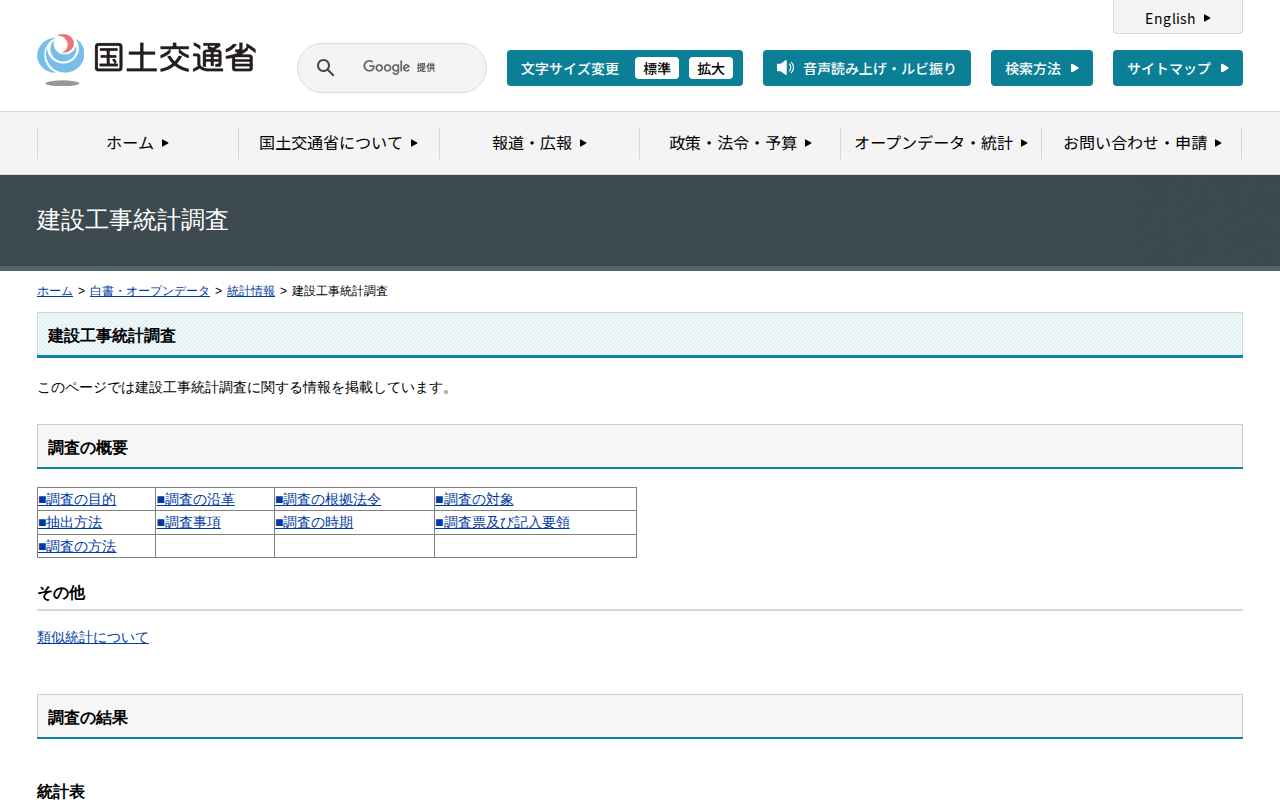Image resolution: width=1280 pixels, height=800 pixels.
Task: Expand the ホーム navigation menu
Action: [138, 143]
